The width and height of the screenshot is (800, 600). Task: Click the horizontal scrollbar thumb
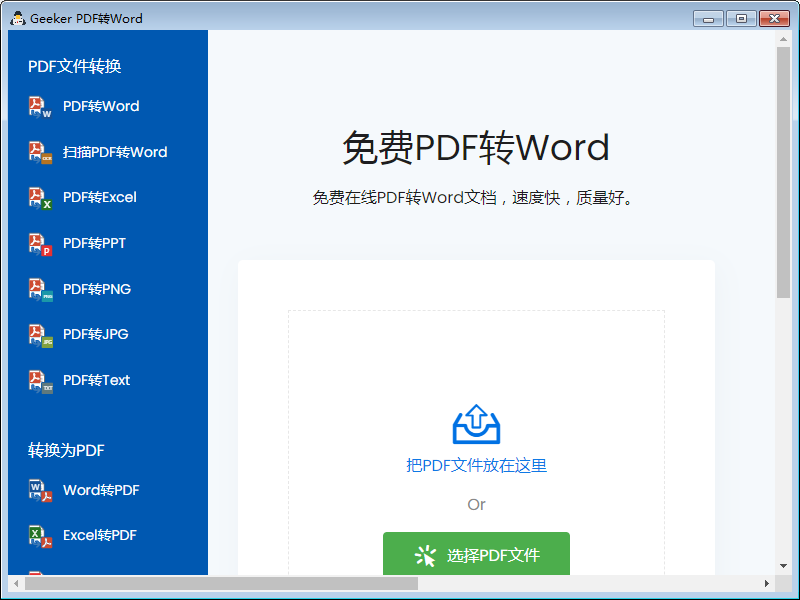(221, 583)
